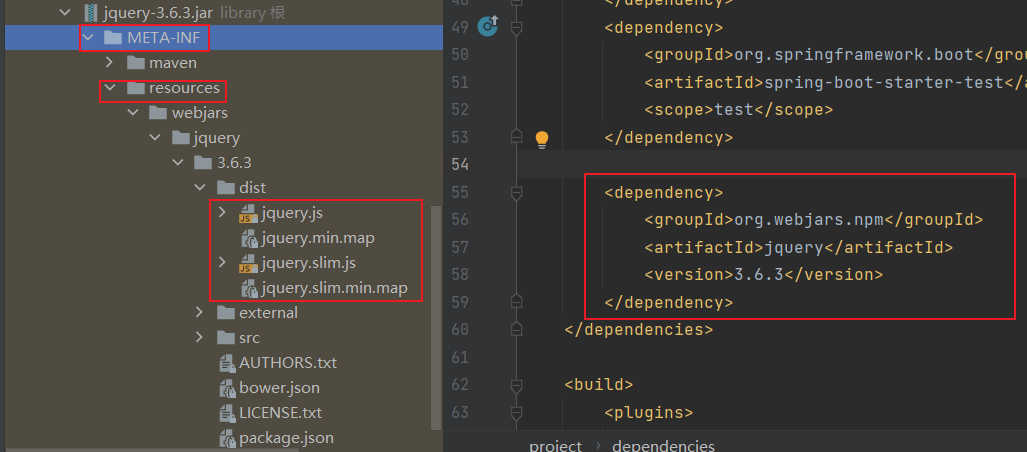
Task: Click the gutter override icon at line 49
Action: tap(488, 26)
